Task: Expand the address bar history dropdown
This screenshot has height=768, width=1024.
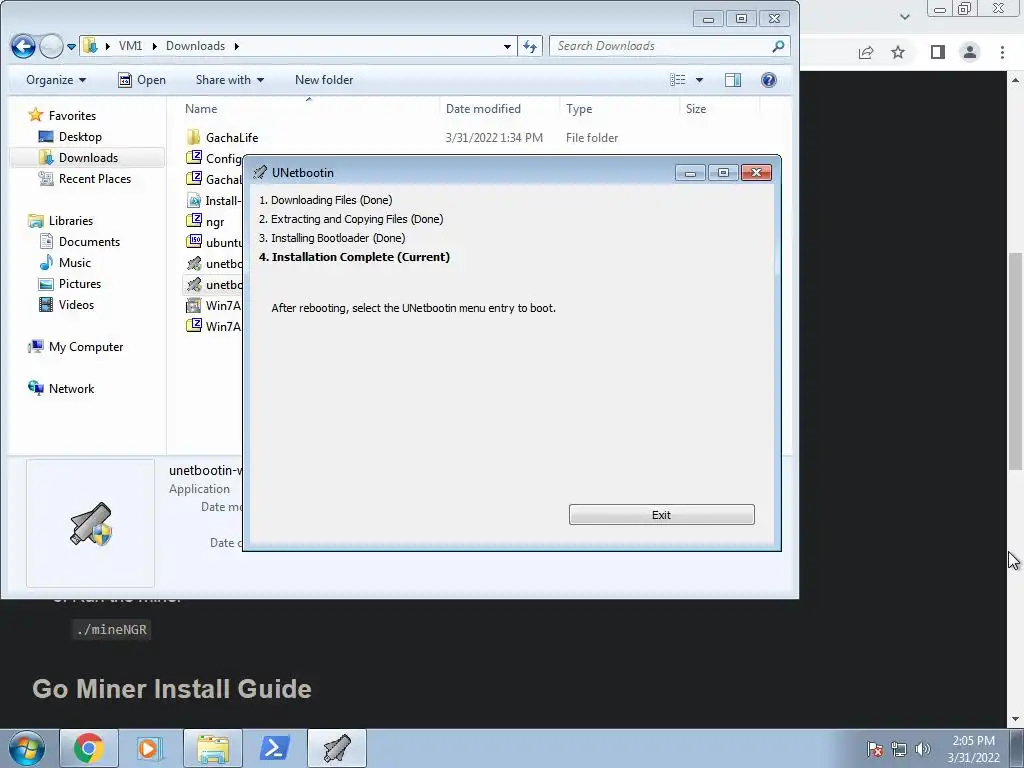Action: click(x=507, y=46)
